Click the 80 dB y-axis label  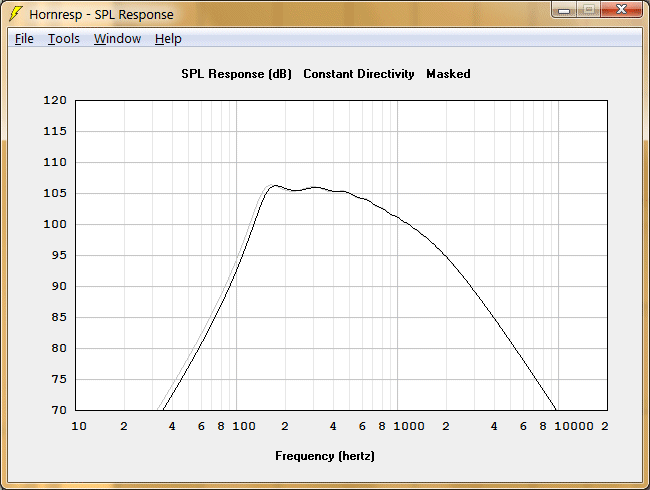59,348
